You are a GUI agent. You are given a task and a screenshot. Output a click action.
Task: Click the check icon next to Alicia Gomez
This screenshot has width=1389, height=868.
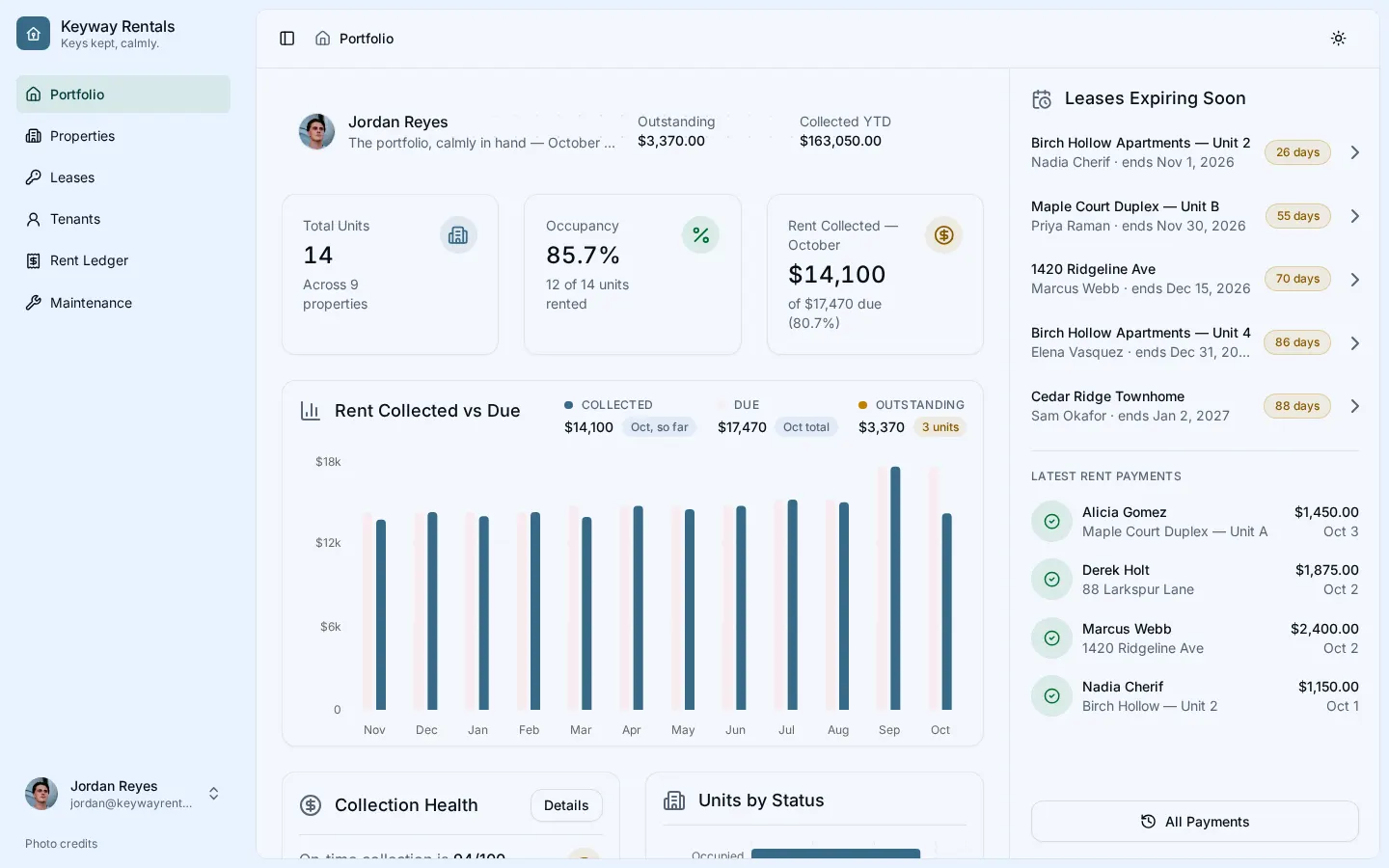click(1052, 522)
